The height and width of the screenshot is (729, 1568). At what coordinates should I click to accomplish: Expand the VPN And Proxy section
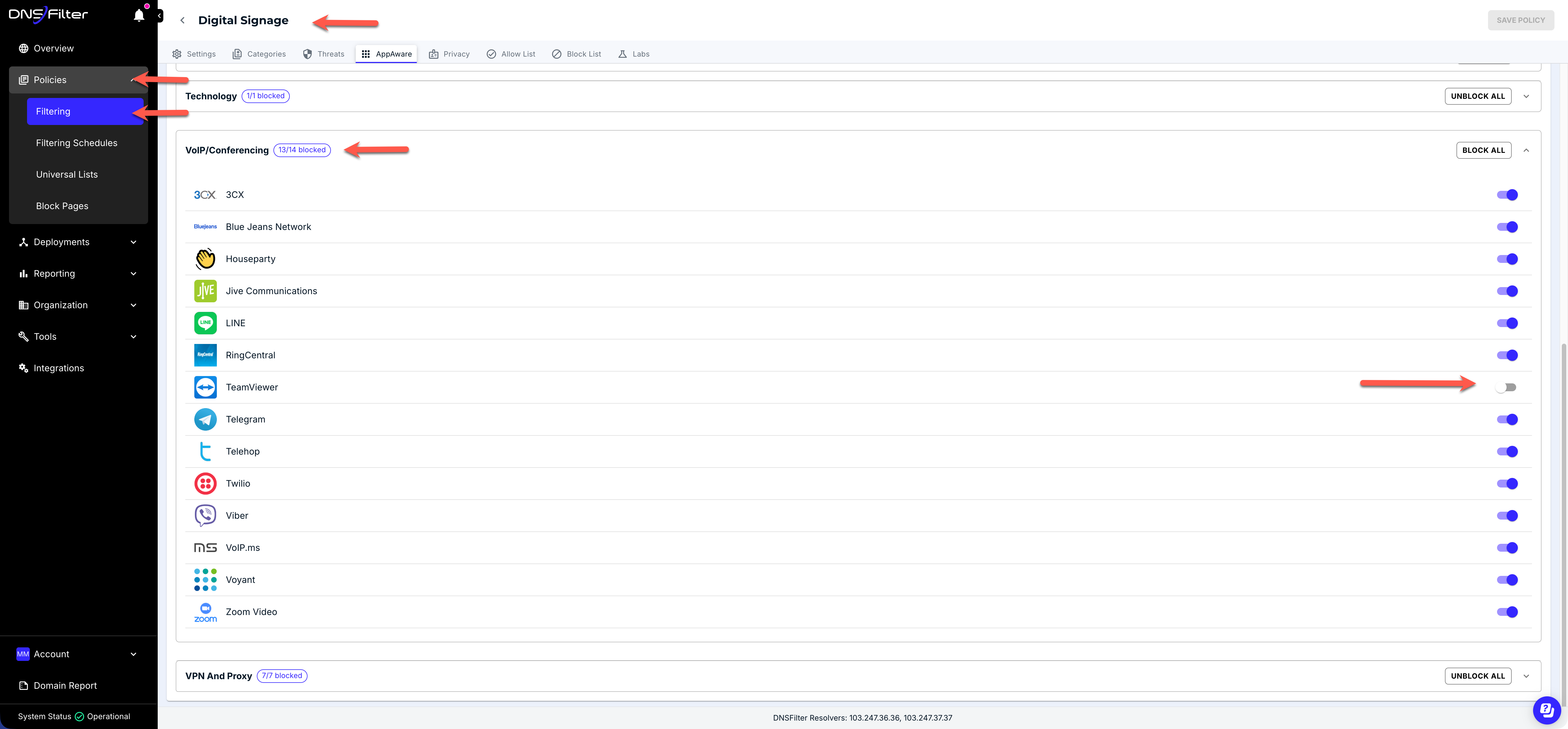pyautogui.click(x=1527, y=676)
